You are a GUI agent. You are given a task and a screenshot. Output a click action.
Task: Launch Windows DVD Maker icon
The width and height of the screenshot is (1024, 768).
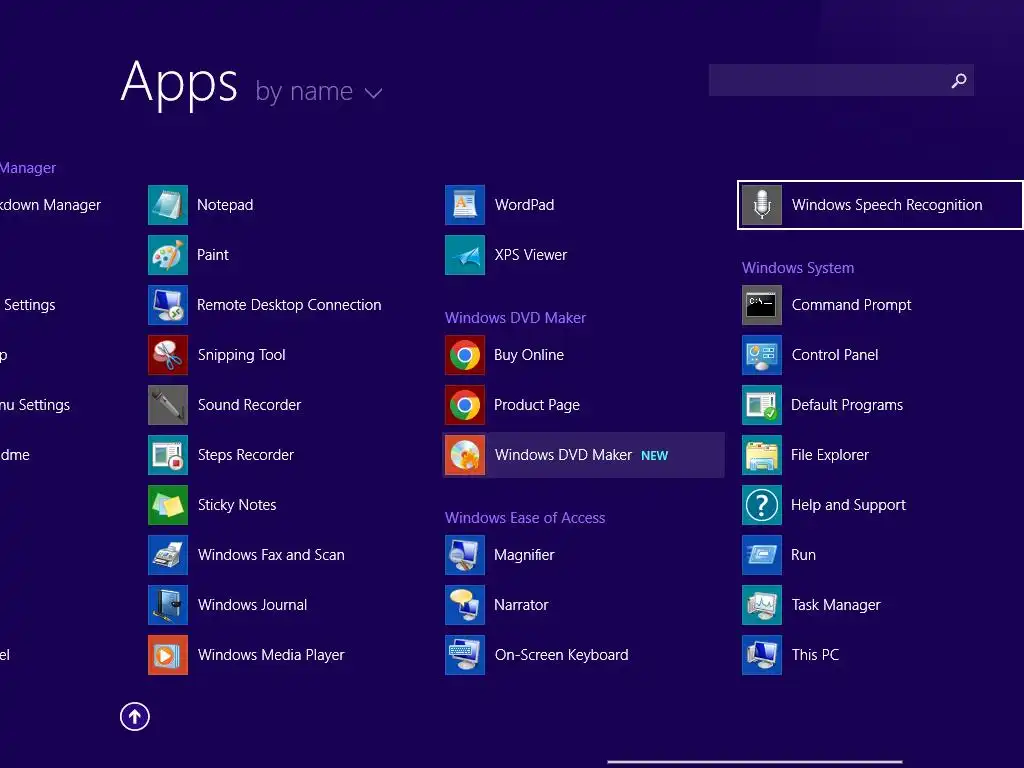click(465, 455)
